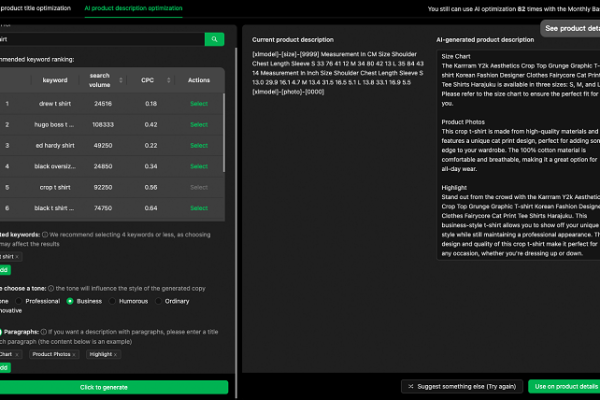600x400 pixels.
Task: Remove the 'Product Photos' paragraph tag
Action: click(74, 354)
